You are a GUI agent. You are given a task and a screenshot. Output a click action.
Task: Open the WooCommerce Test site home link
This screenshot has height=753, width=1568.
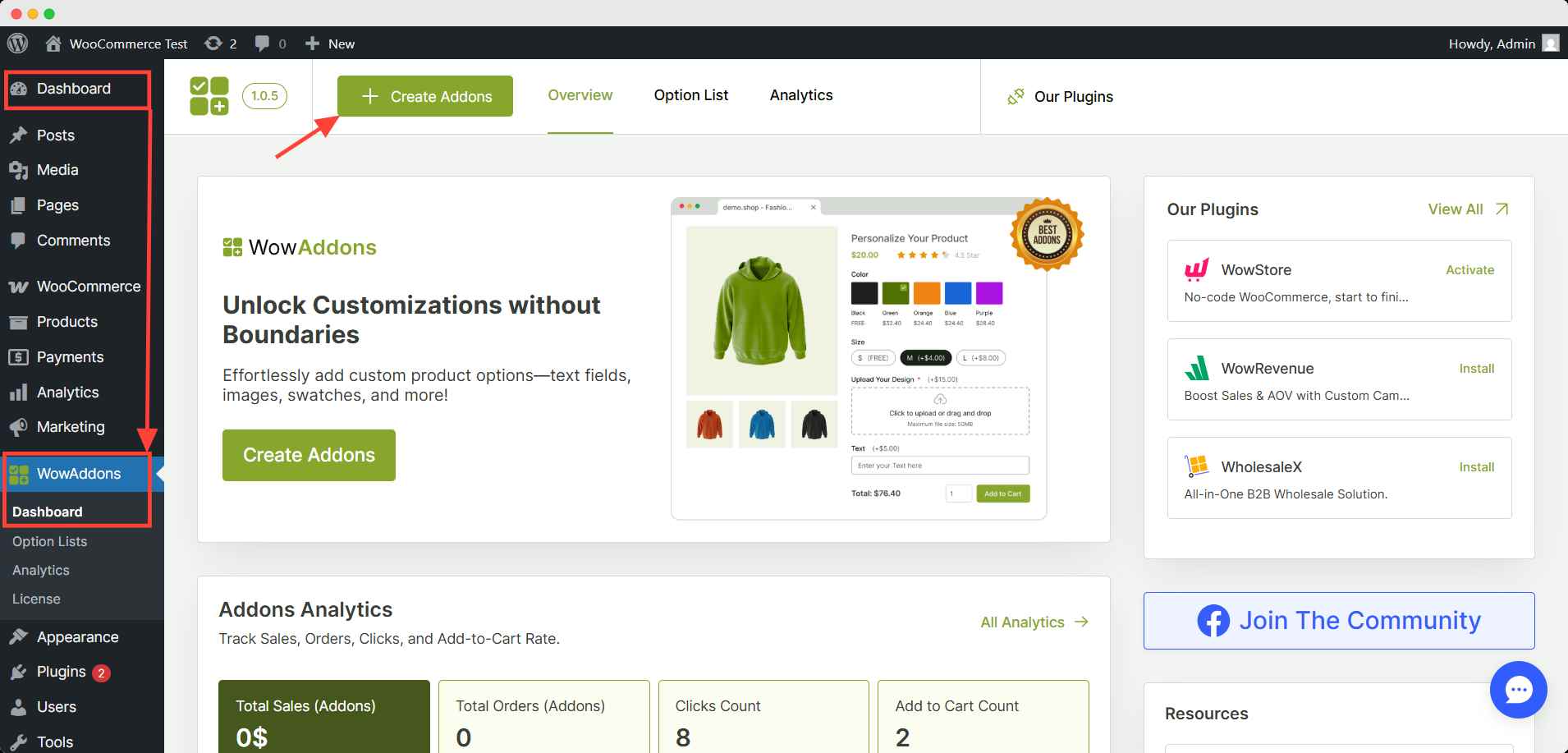tap(116, 44)
